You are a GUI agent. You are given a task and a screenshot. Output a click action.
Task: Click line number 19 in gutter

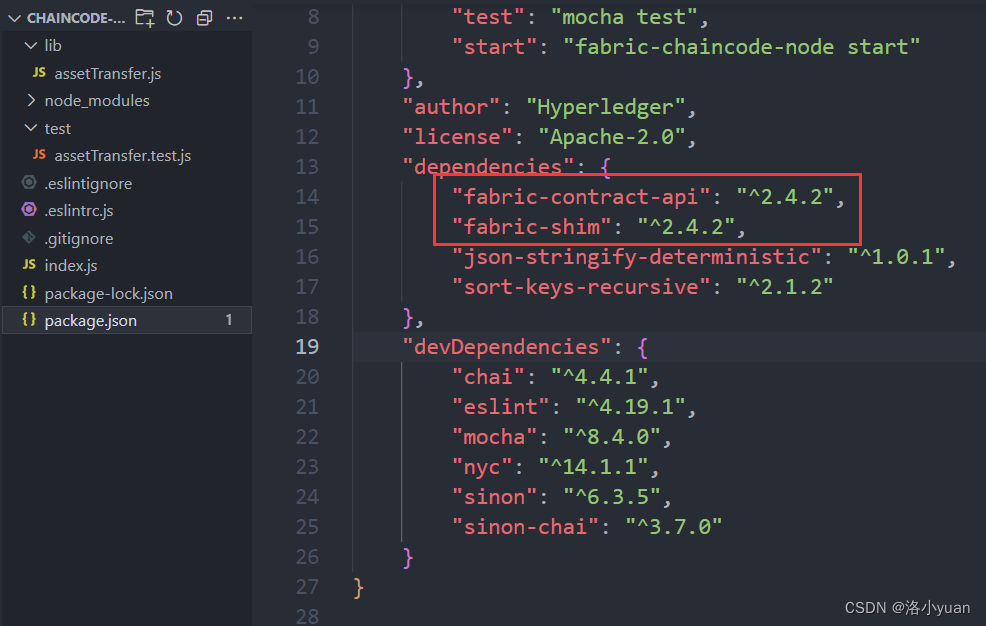click(x=307, y=347)
